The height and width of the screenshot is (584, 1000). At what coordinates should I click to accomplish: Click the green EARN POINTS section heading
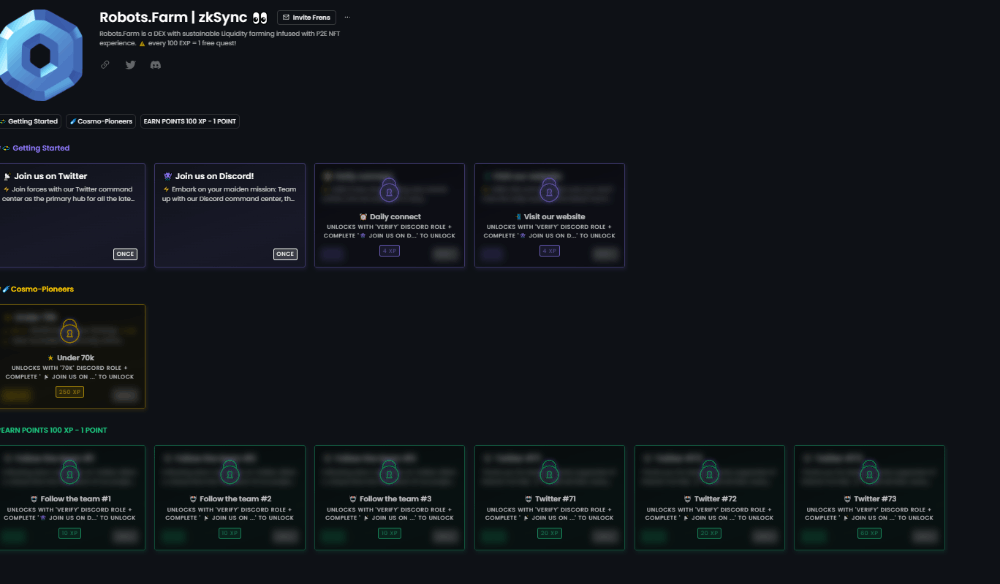(54, 430)
